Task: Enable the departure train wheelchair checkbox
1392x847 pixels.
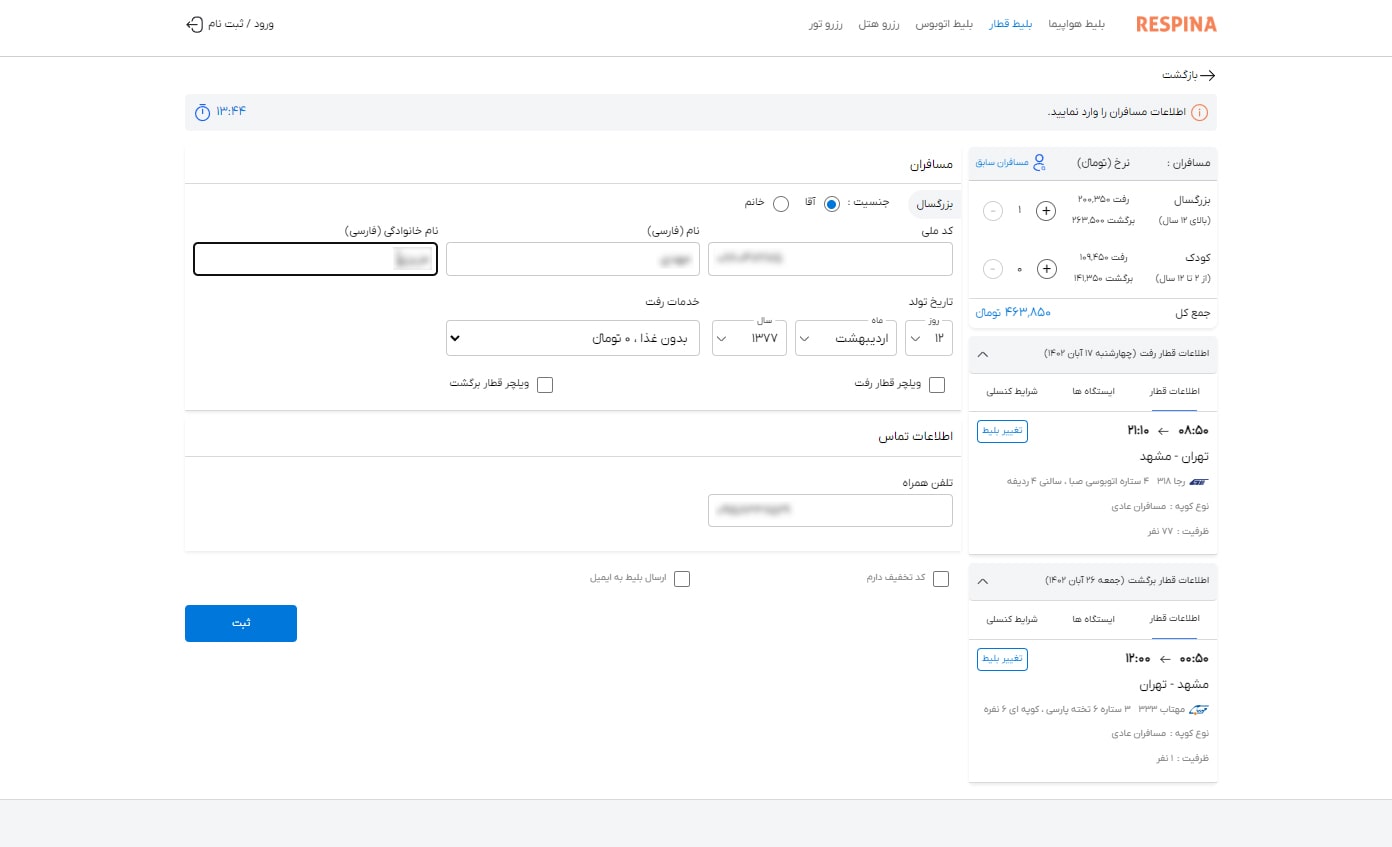Action: pyautogui.click(x=937, y=385)
